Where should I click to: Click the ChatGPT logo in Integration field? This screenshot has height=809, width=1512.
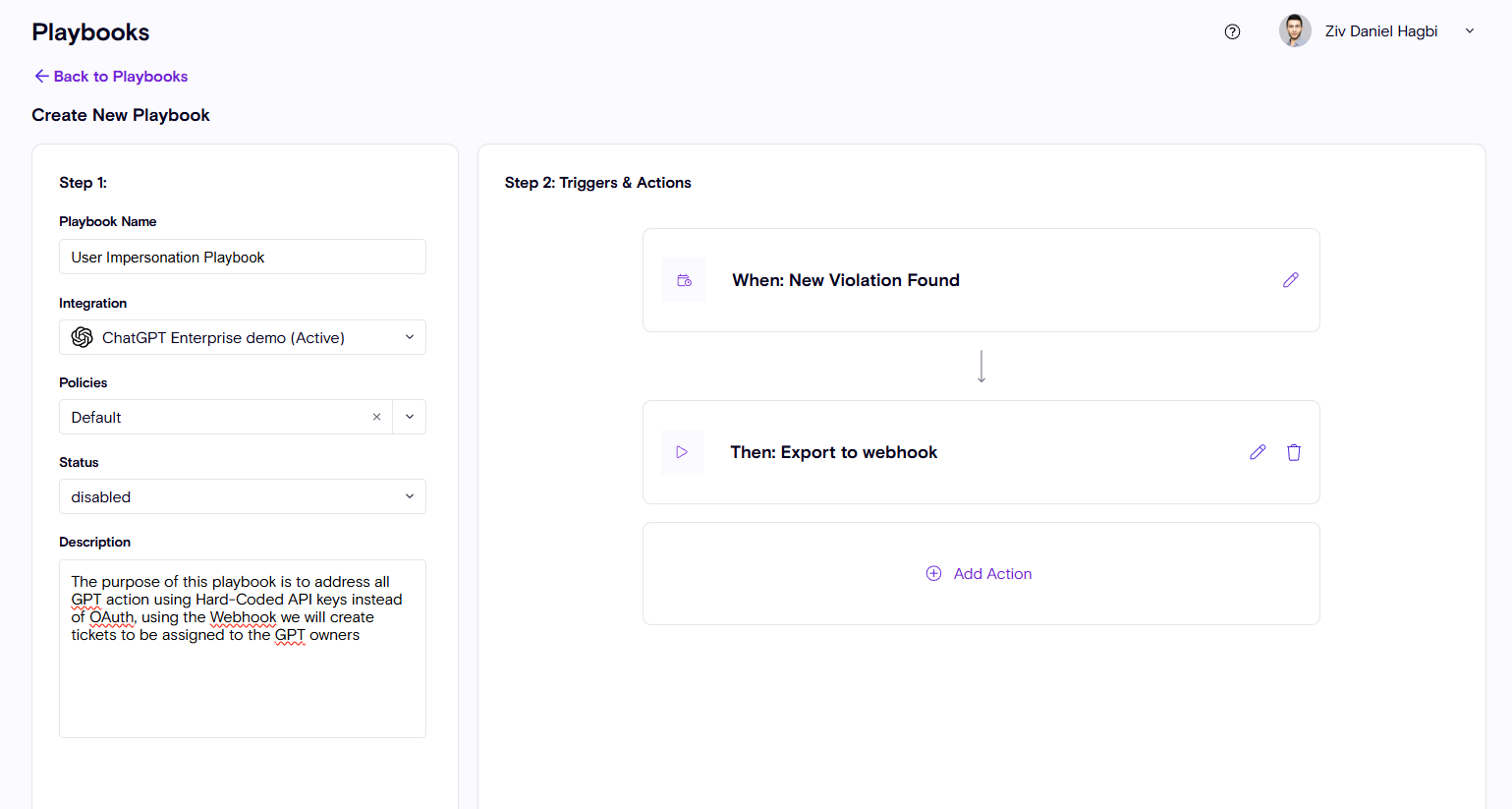pyautogui.click(x=83, y=337)
